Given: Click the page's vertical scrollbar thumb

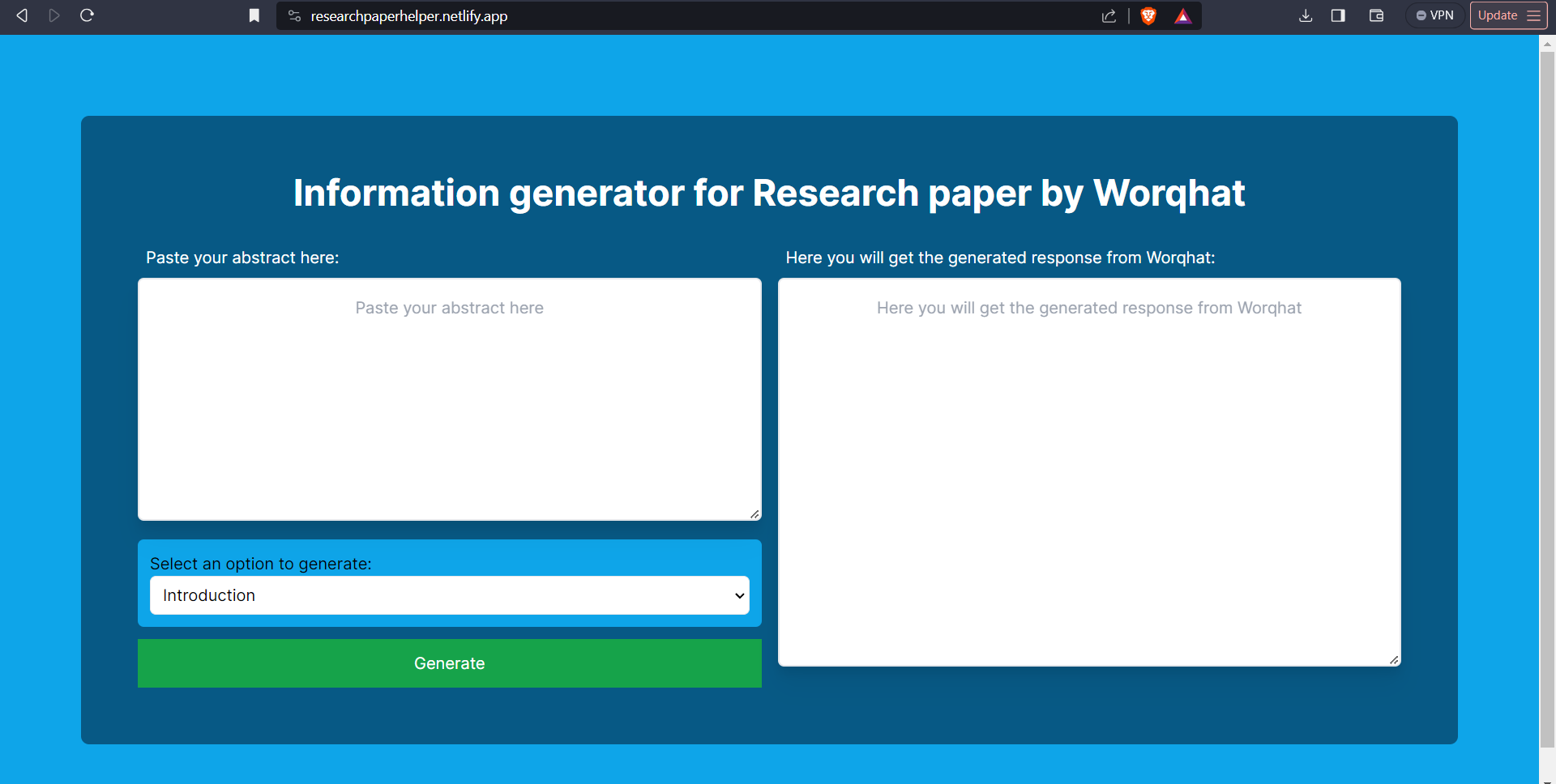Looking at the screenshot, I should [x=1546, y=397].
